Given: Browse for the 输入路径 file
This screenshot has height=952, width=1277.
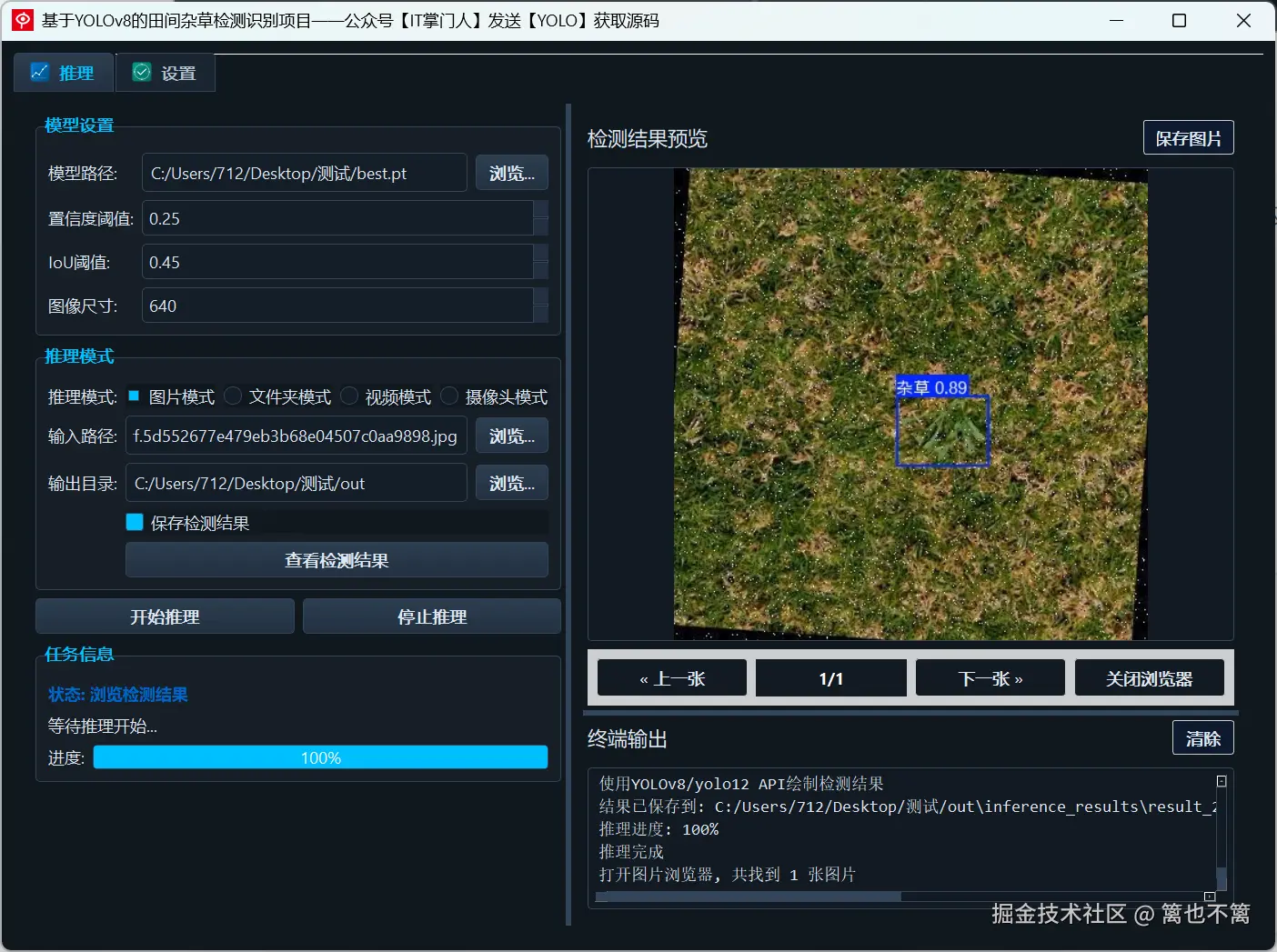Looking at the screenshot, I should coord(512,436).
